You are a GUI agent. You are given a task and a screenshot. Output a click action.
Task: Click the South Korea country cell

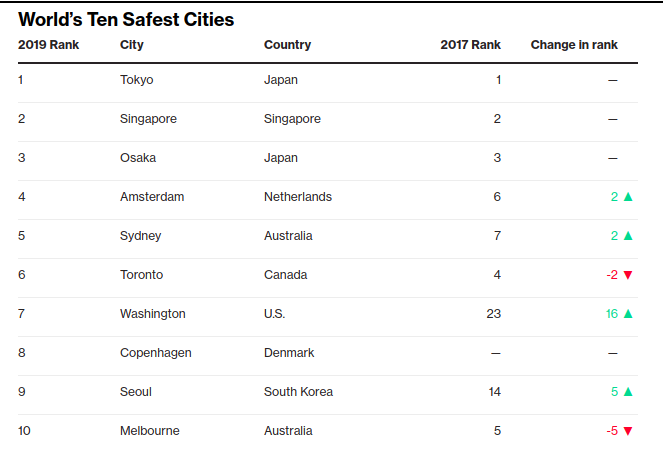(x=298, y=392)
